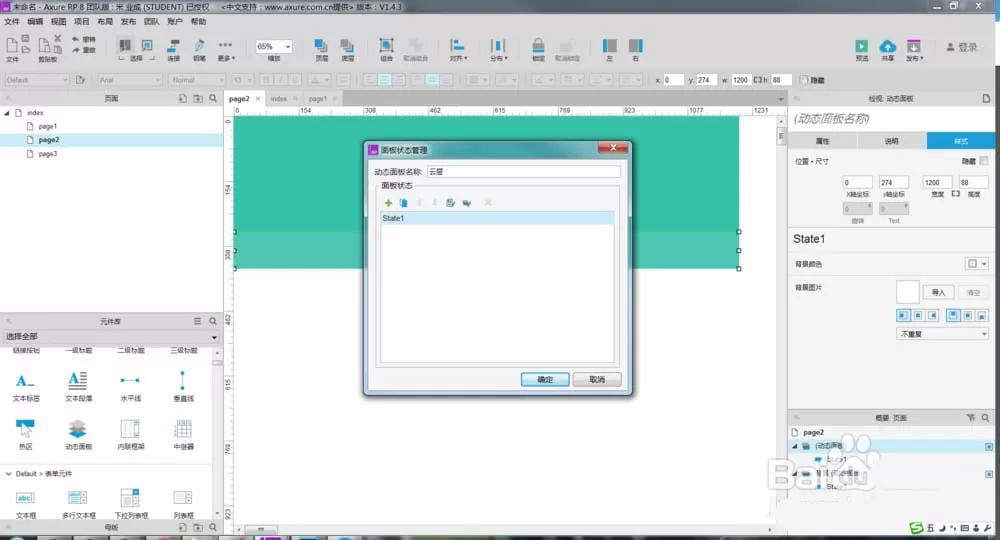1000x540 pixels.
Task: Select page3 in the pages tree
Action: [48, 154]
